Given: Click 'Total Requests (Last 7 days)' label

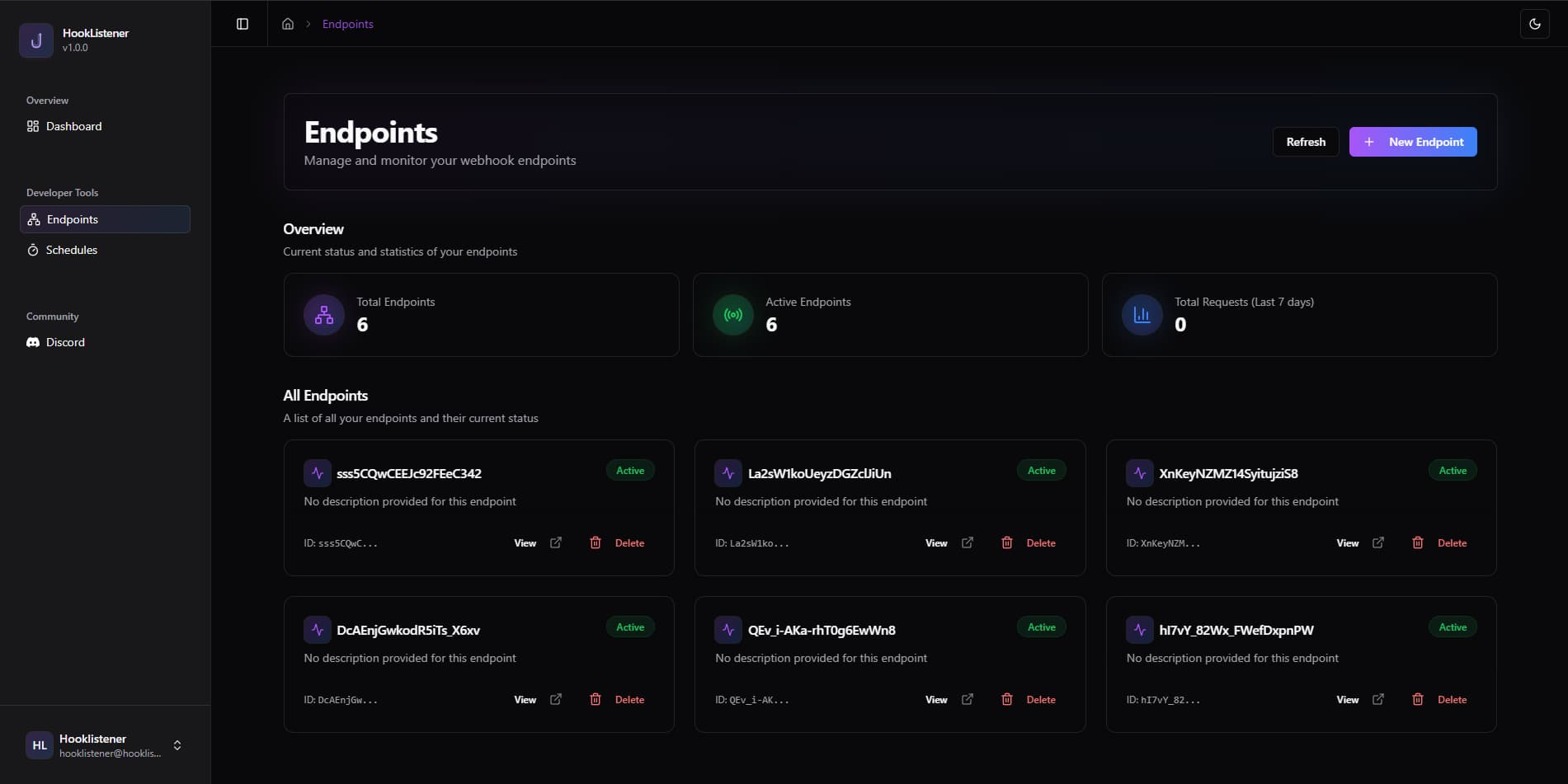Looking at the screenshot, I should tap(1244, 302).
